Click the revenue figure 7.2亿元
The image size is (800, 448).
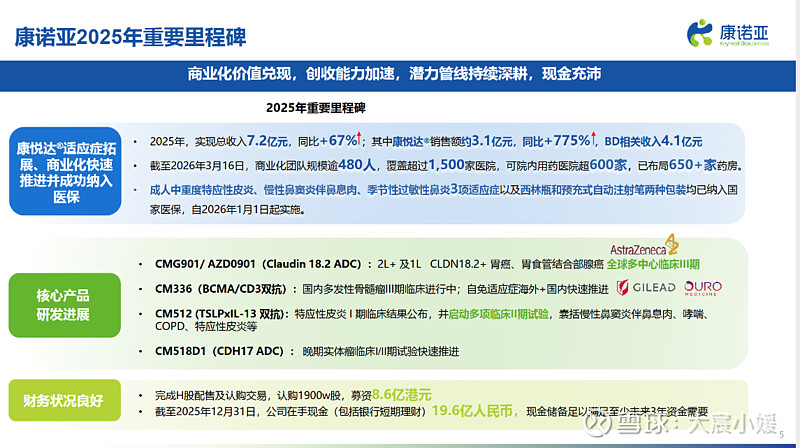[267, 141]
